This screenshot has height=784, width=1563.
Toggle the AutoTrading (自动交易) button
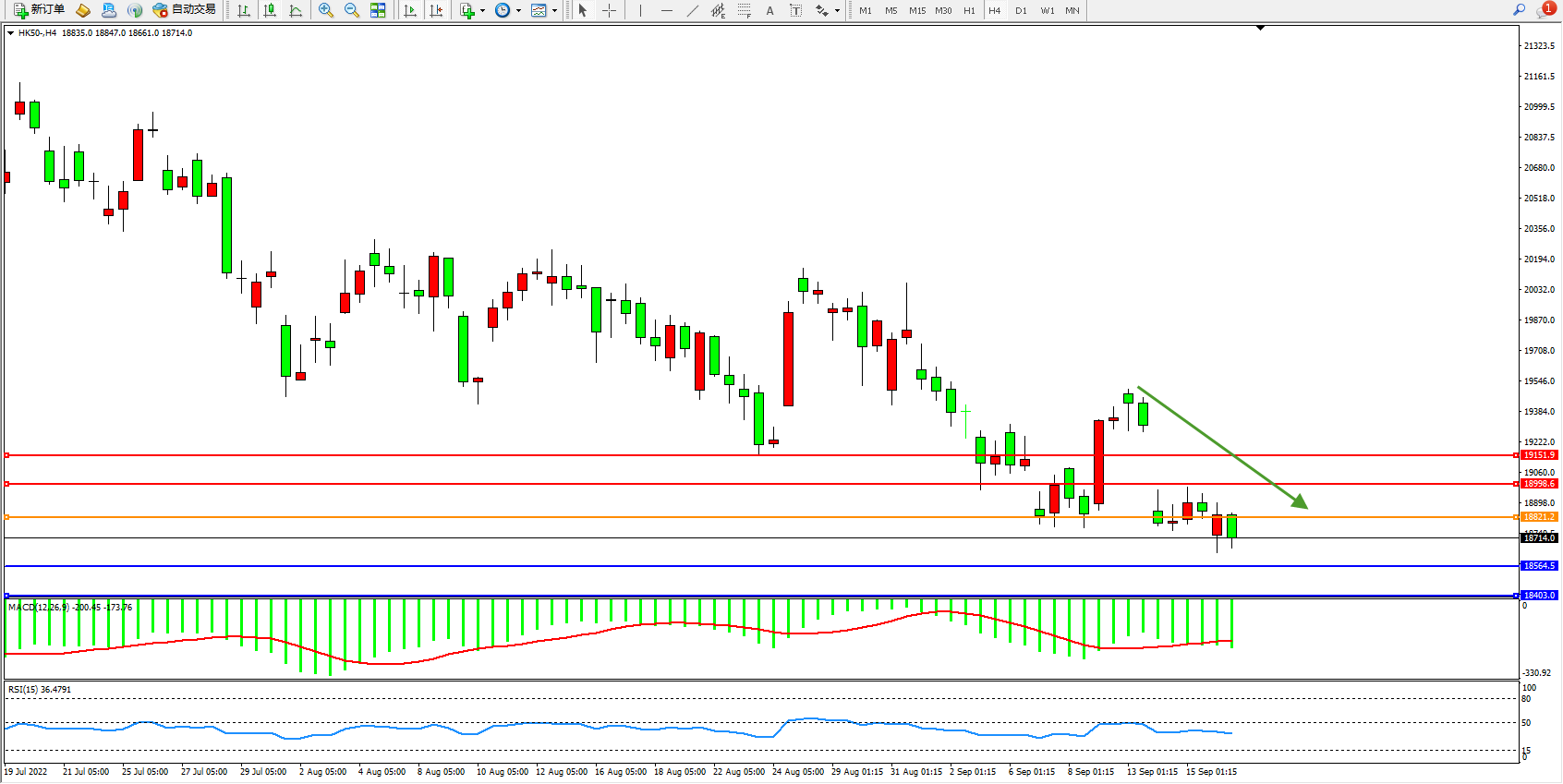(x=184, y=10)
